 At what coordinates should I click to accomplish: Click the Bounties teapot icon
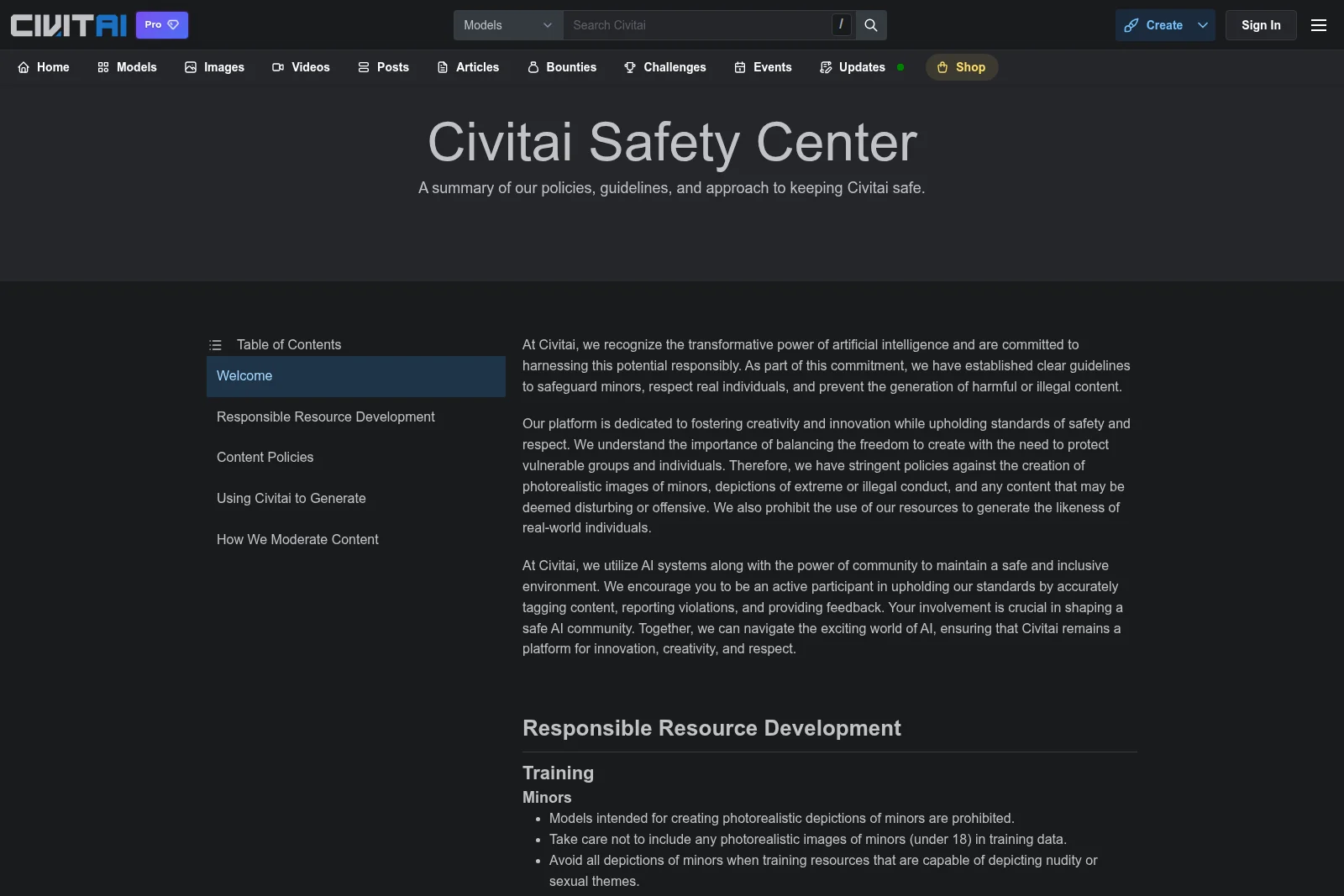click(532, 67)
